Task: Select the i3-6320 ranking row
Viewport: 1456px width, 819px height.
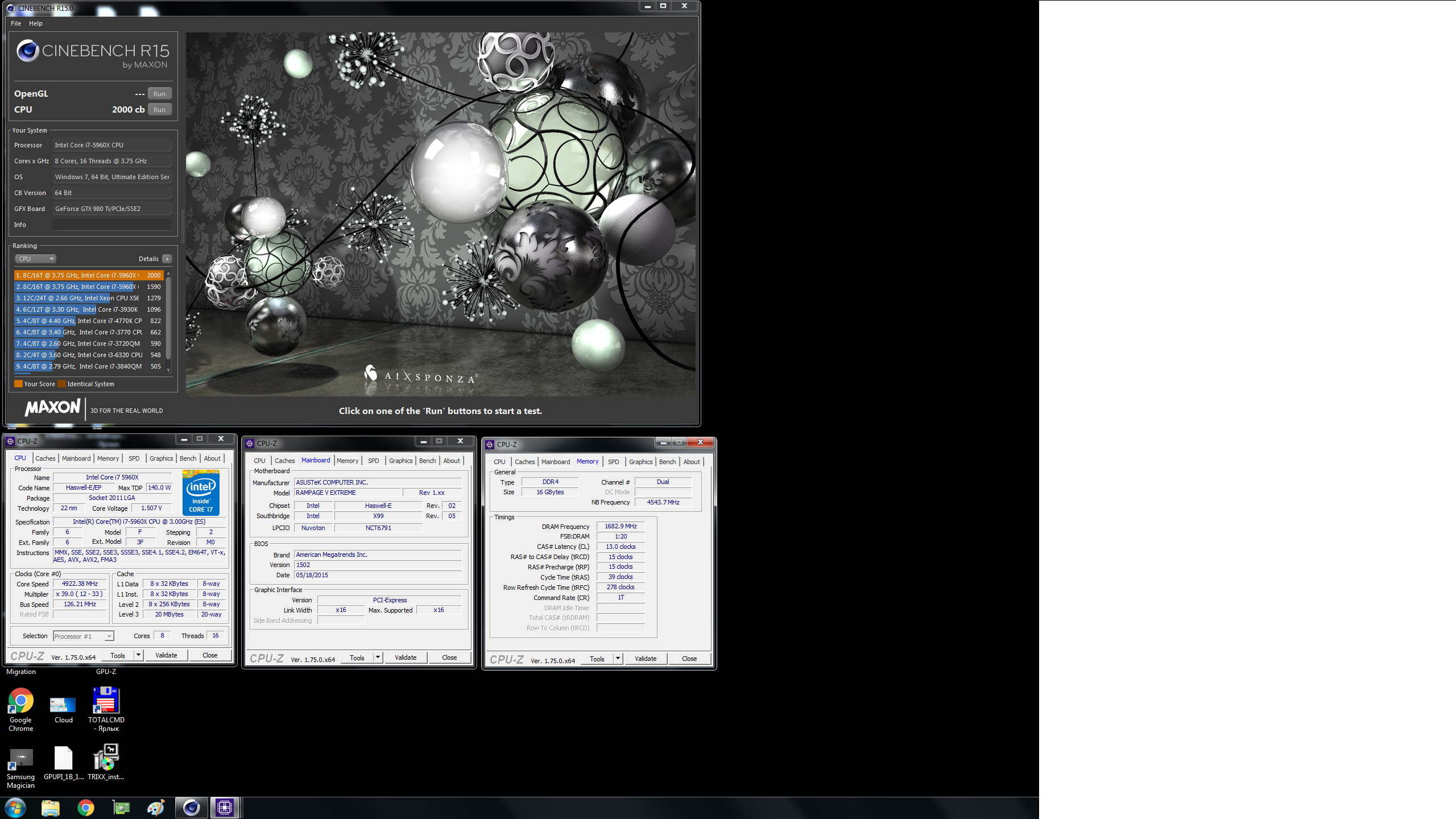Action: click(x=89, y=355)
